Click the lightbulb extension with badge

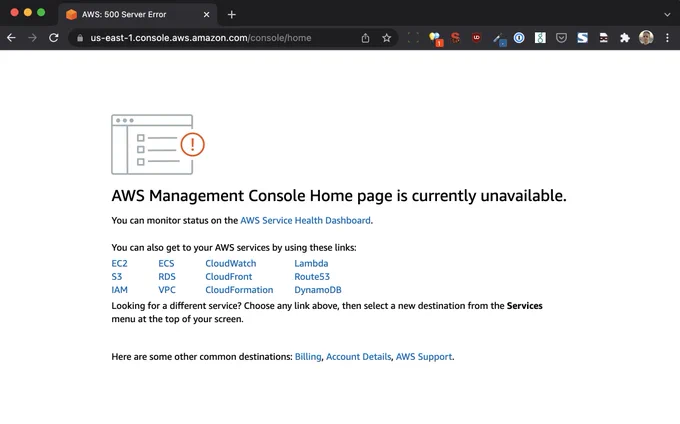click(x=435, y=39)
